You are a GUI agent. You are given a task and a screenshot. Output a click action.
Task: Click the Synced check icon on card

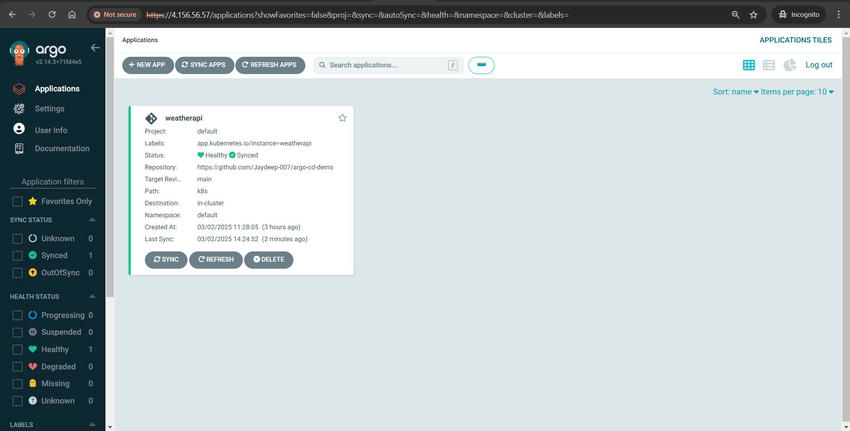(x=233, y=155)
